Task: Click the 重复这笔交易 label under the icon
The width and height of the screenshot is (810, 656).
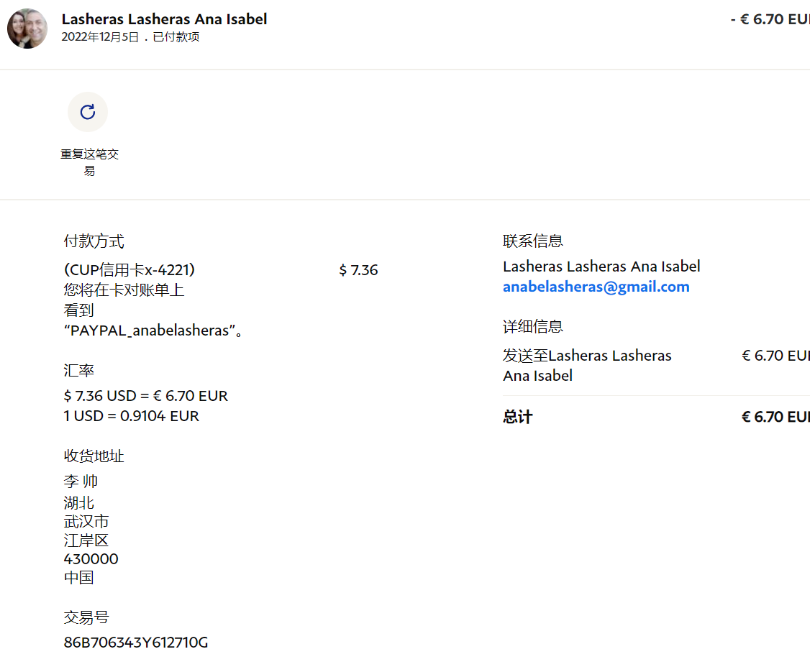Action: coord(89,162)
